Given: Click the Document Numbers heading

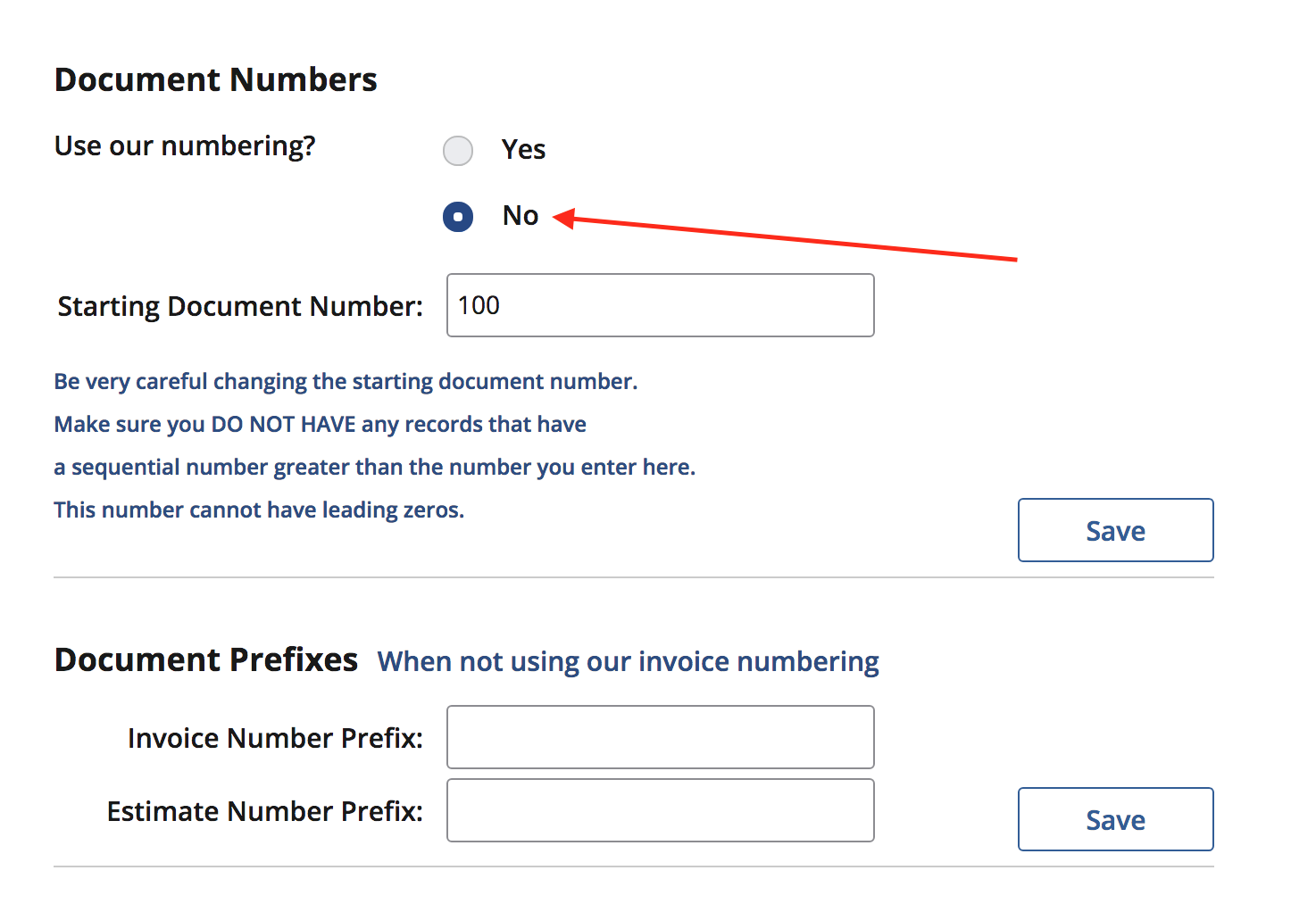Looking at the screenshot, I should pyautogui.click(x=216, y=80).
